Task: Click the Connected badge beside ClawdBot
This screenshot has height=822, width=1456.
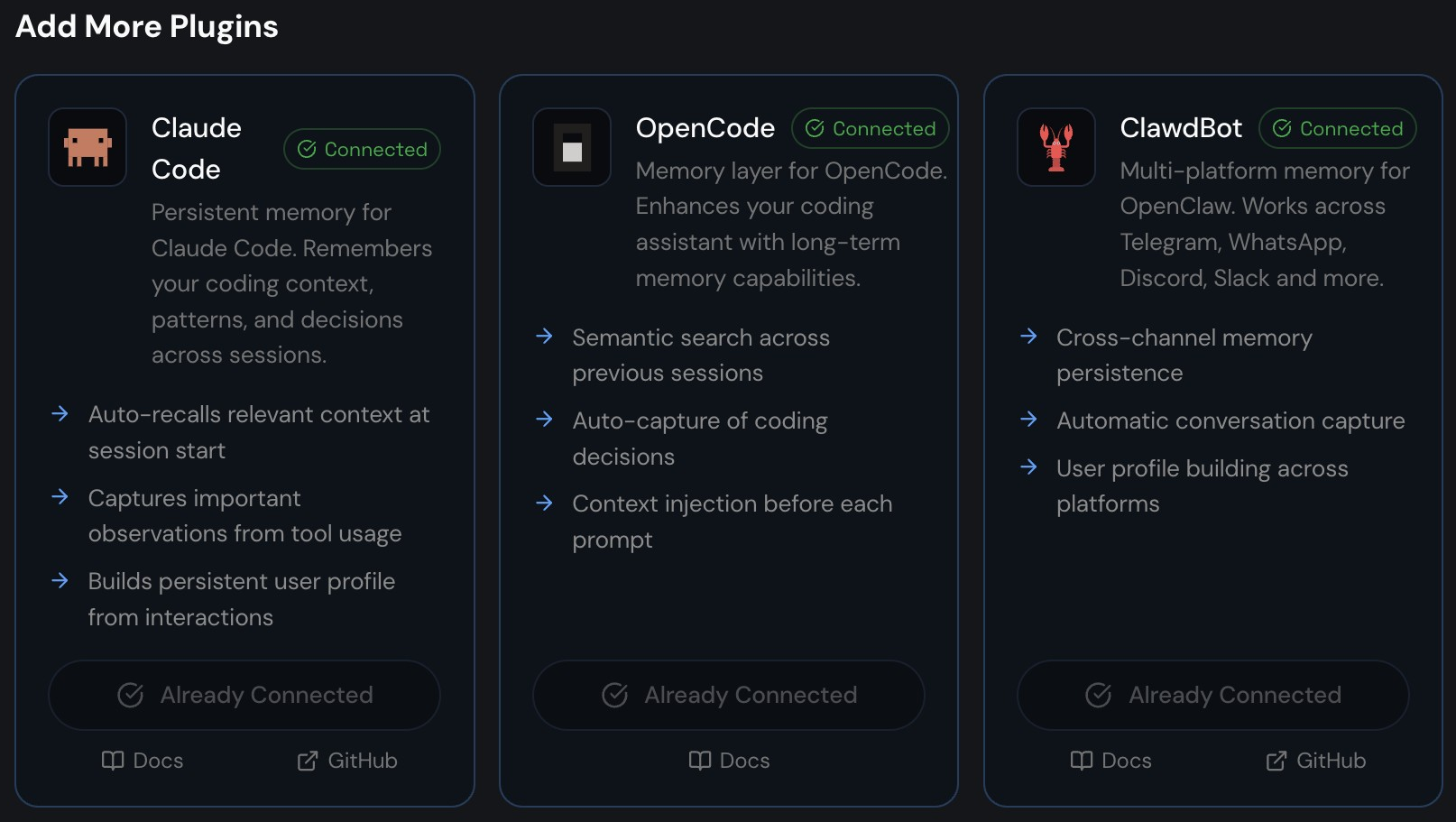Action: coord(1338,128)
